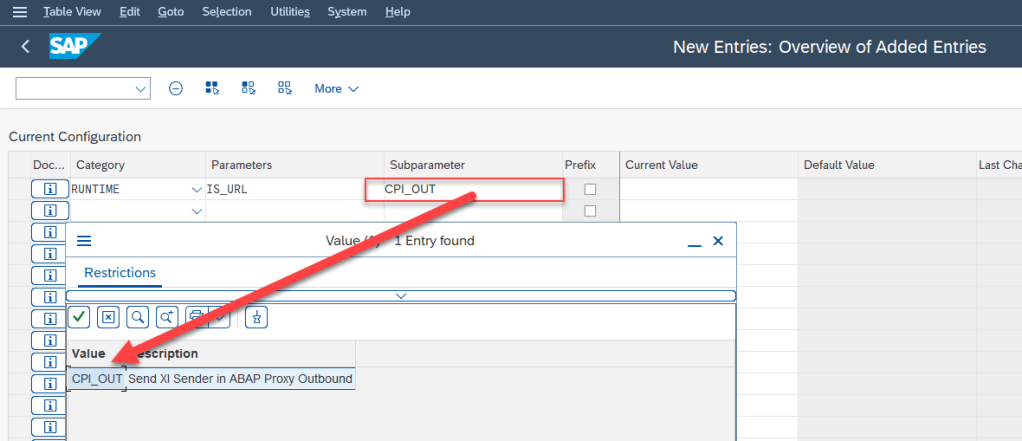
Task: Click the Delete (minus circle) toolbar icon
Action: pos(176,88)
